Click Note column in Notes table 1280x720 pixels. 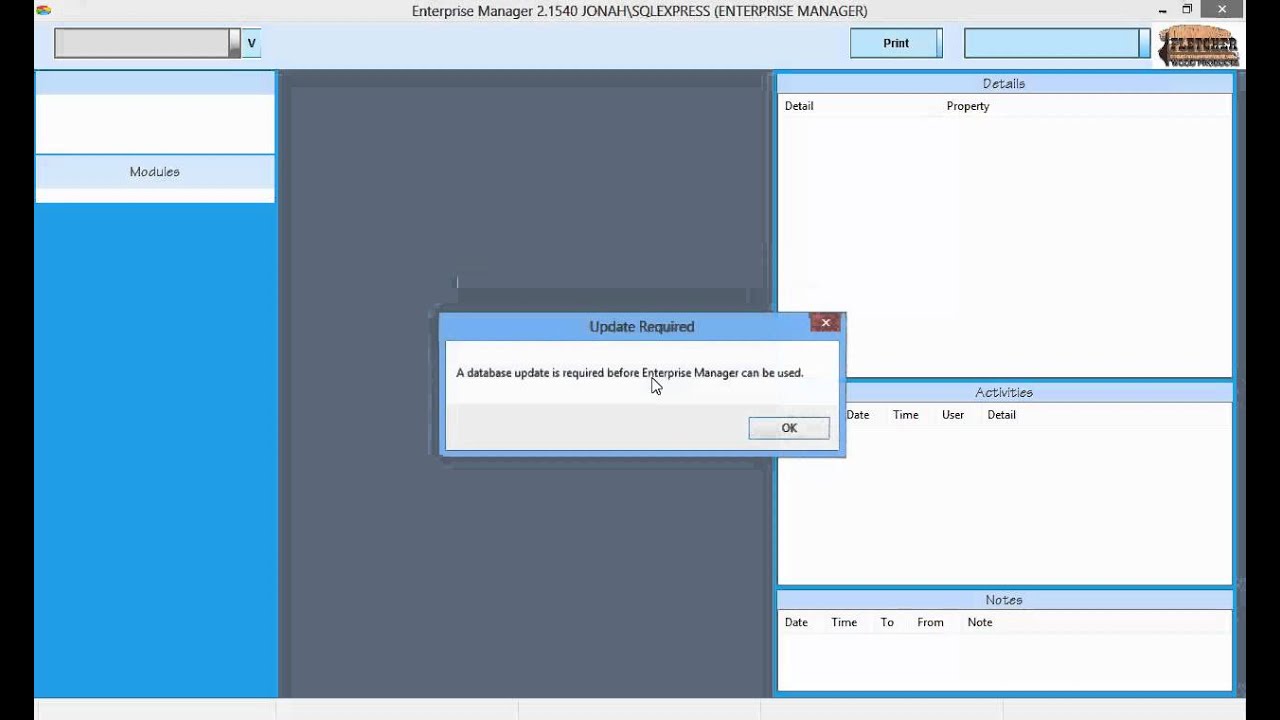[980, 622]
